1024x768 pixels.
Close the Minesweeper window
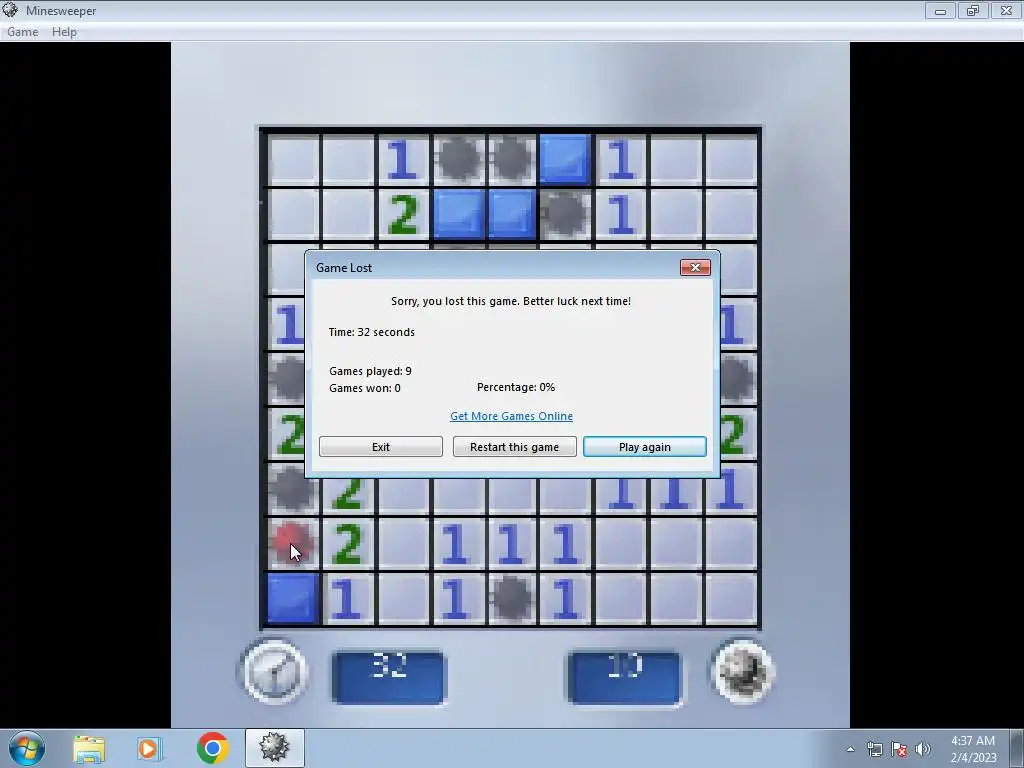click(x=1006, y=10)
